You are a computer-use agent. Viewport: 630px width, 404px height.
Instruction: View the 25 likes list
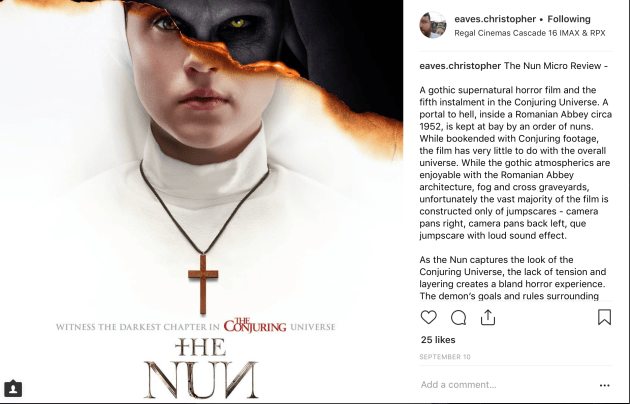pos(438,340)
